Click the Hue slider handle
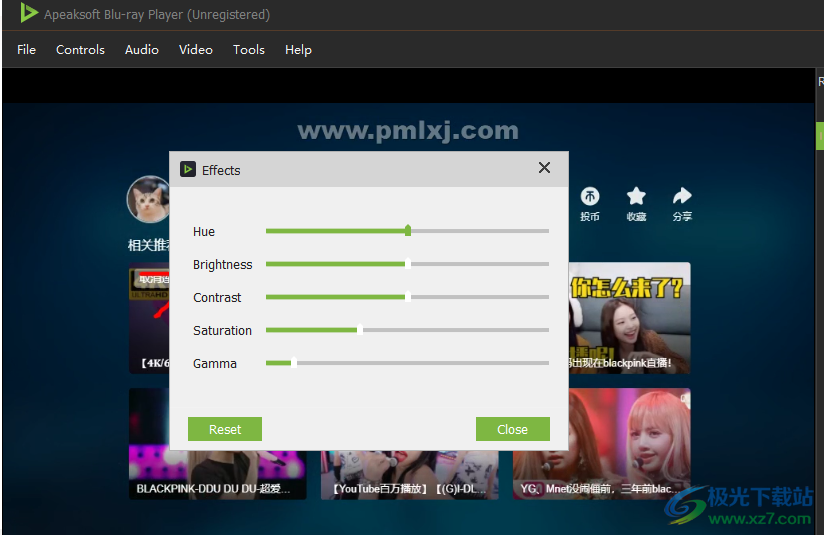This screenshot has width=824, height=535. click(x=408, y=231)
